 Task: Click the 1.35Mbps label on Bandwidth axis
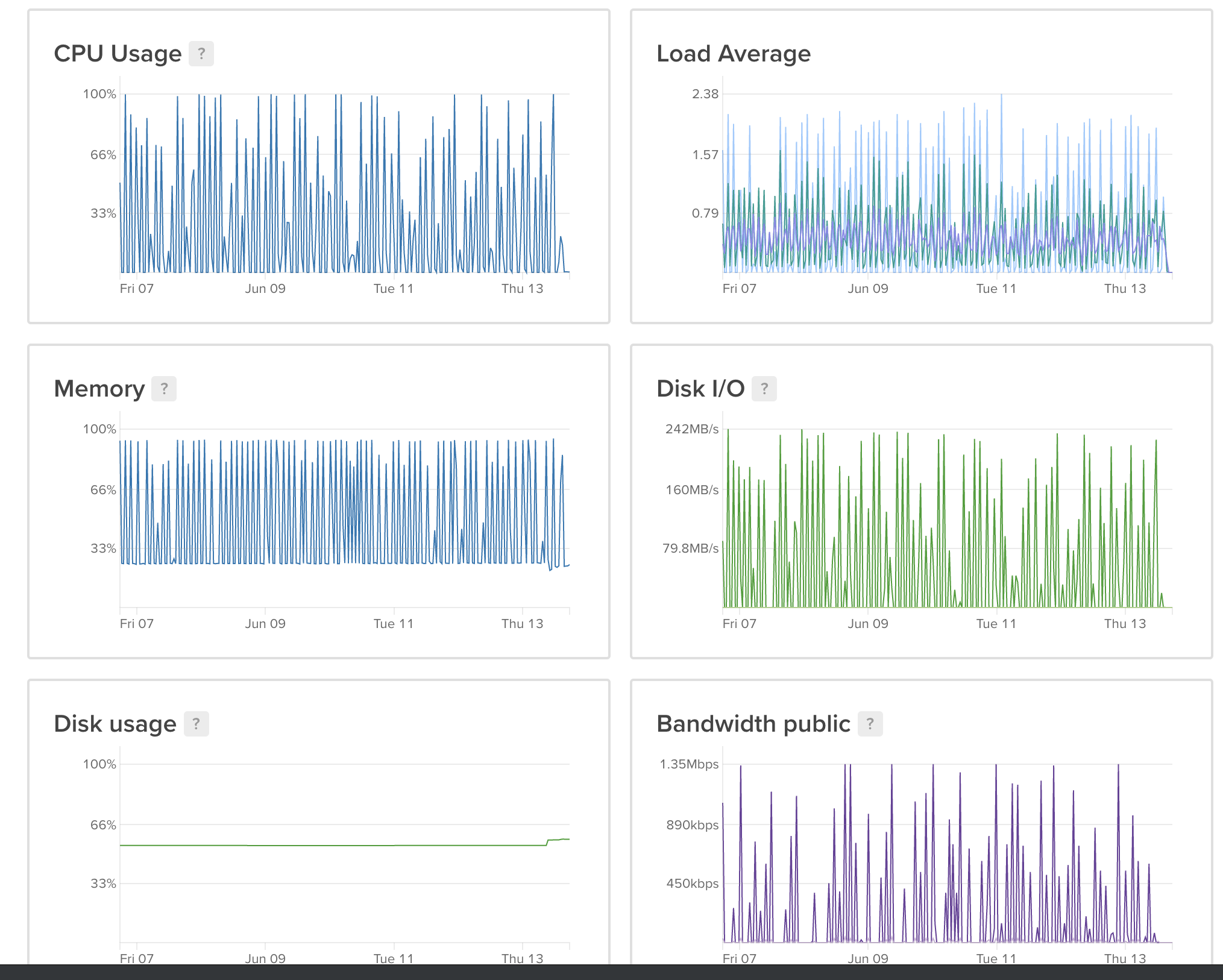click(x=689, y=764)
